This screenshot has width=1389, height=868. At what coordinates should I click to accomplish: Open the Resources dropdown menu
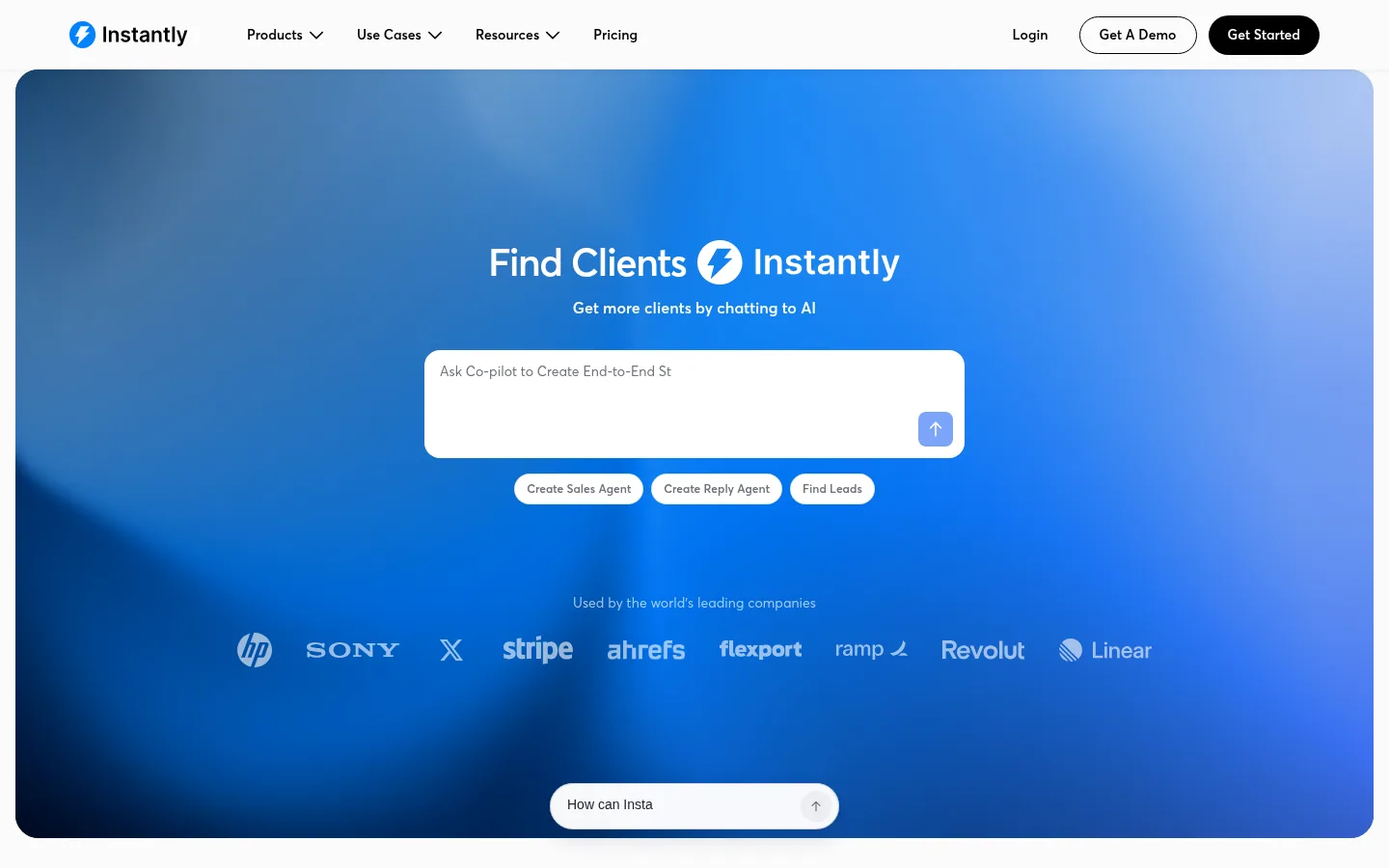(517, 35)
